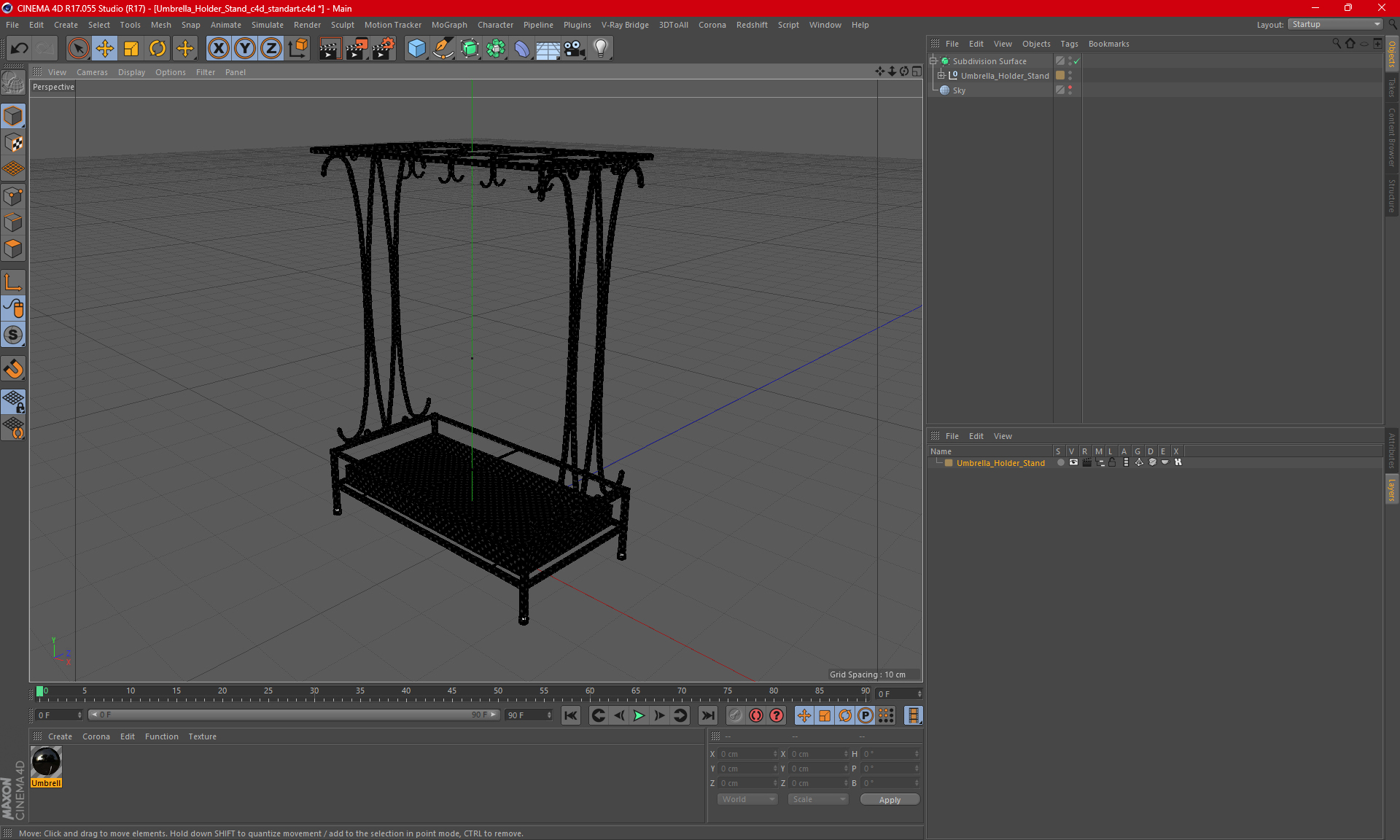The image size is (1400, 840).
Task: Click the Apply button
Action: point(889,800)
